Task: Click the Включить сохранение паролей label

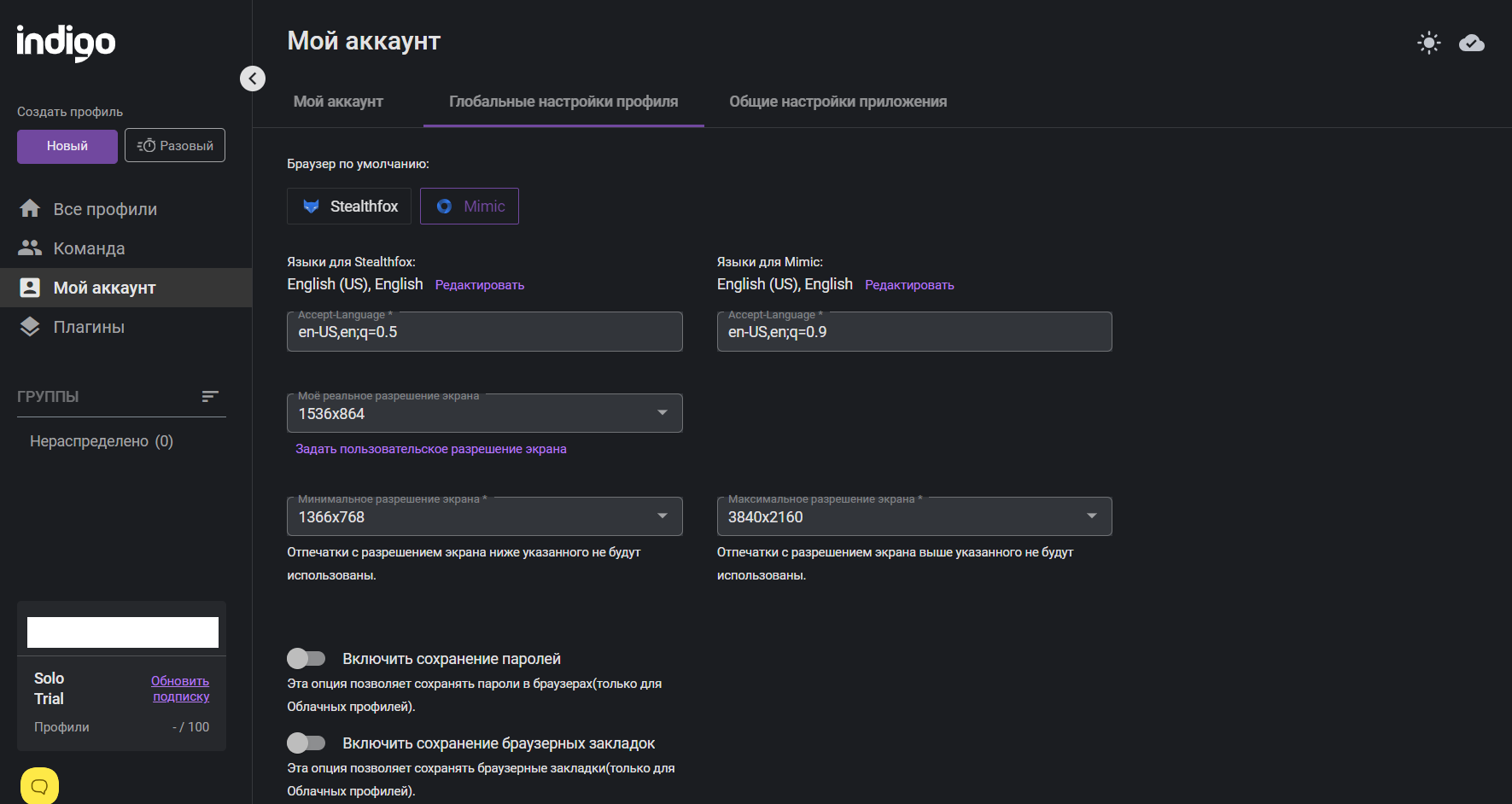Action: tap(452, 659)
